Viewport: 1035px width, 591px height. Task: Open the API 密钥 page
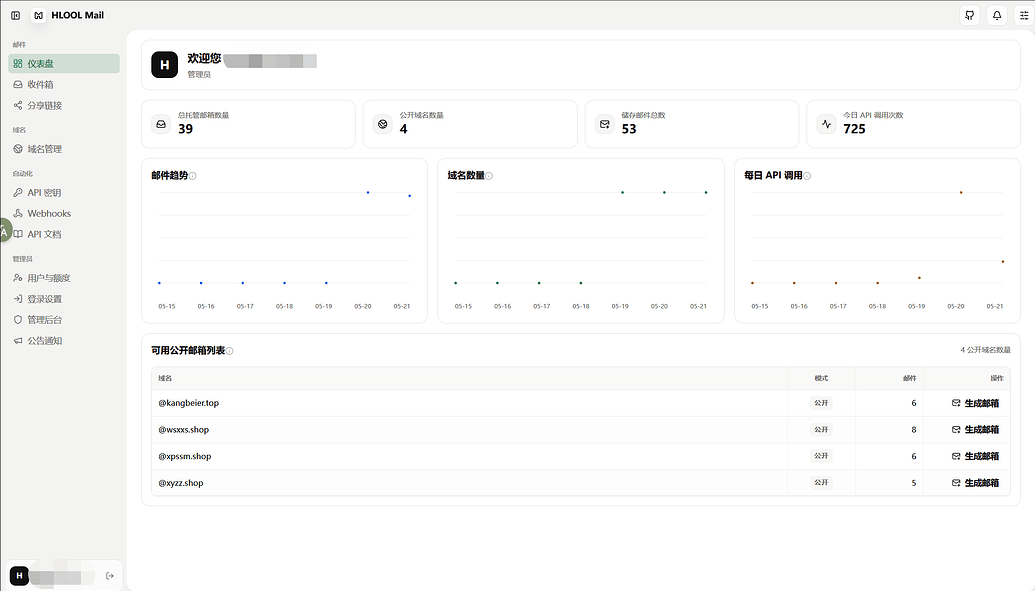64,193
